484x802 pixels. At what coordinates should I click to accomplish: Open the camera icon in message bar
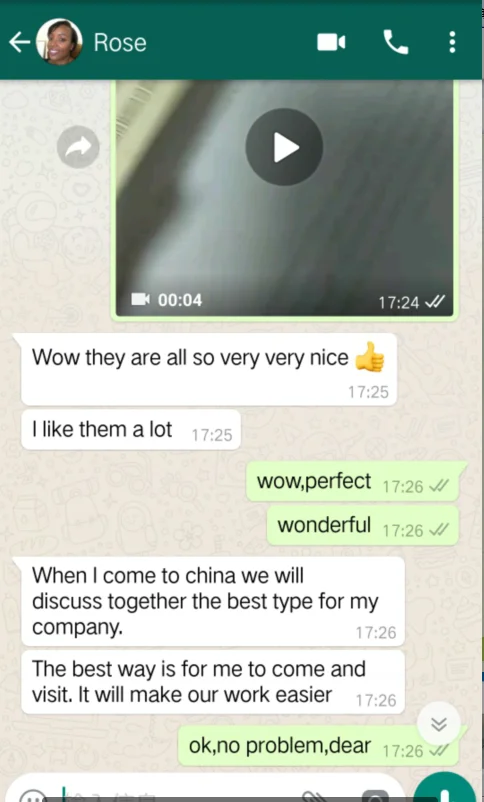(x=376, y=796)
